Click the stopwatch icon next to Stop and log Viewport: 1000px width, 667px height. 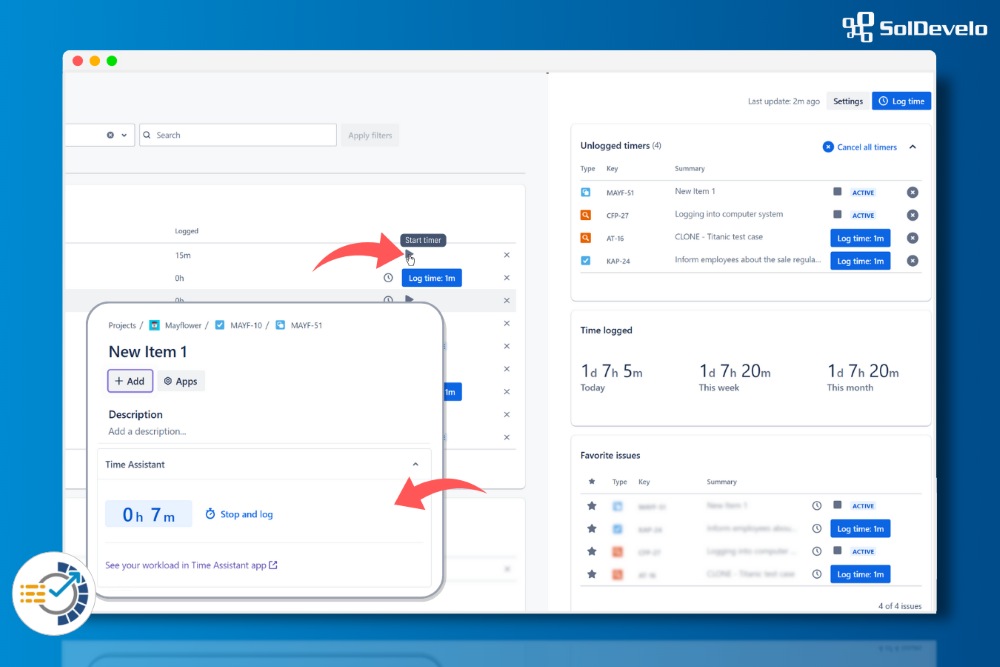(209, 514)
